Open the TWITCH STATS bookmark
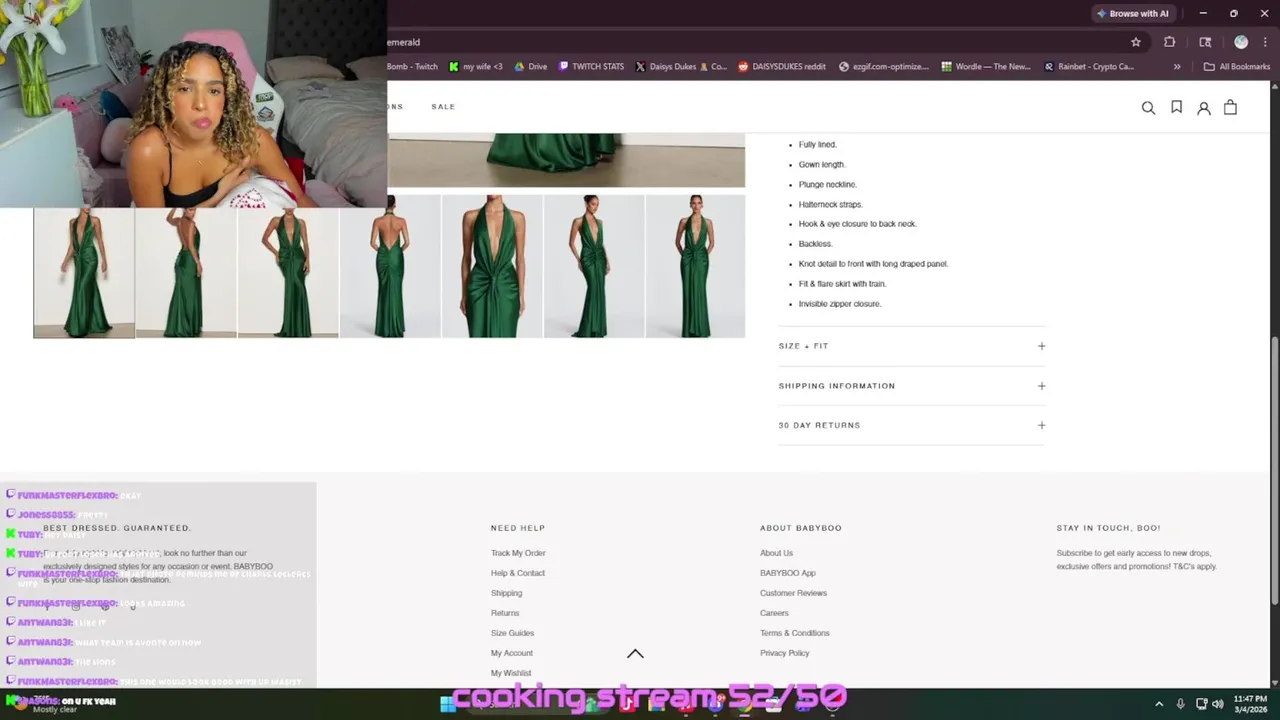 coord(591,67)
